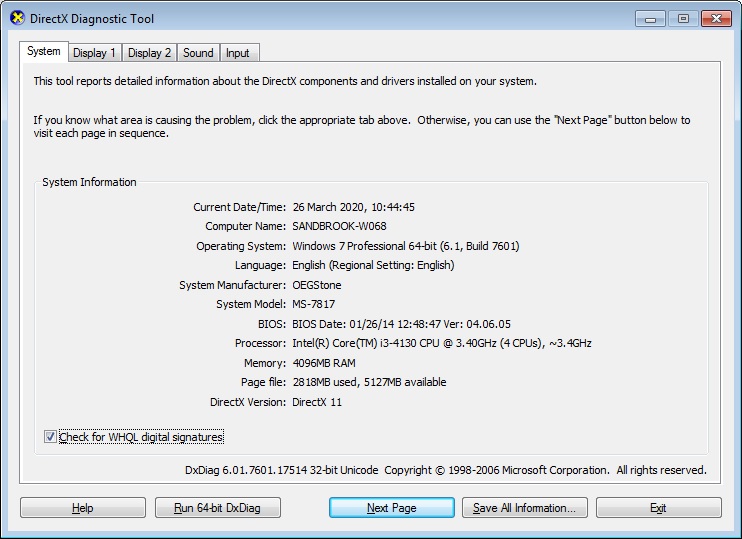Open the Sound tab

(x=198, y=53)
